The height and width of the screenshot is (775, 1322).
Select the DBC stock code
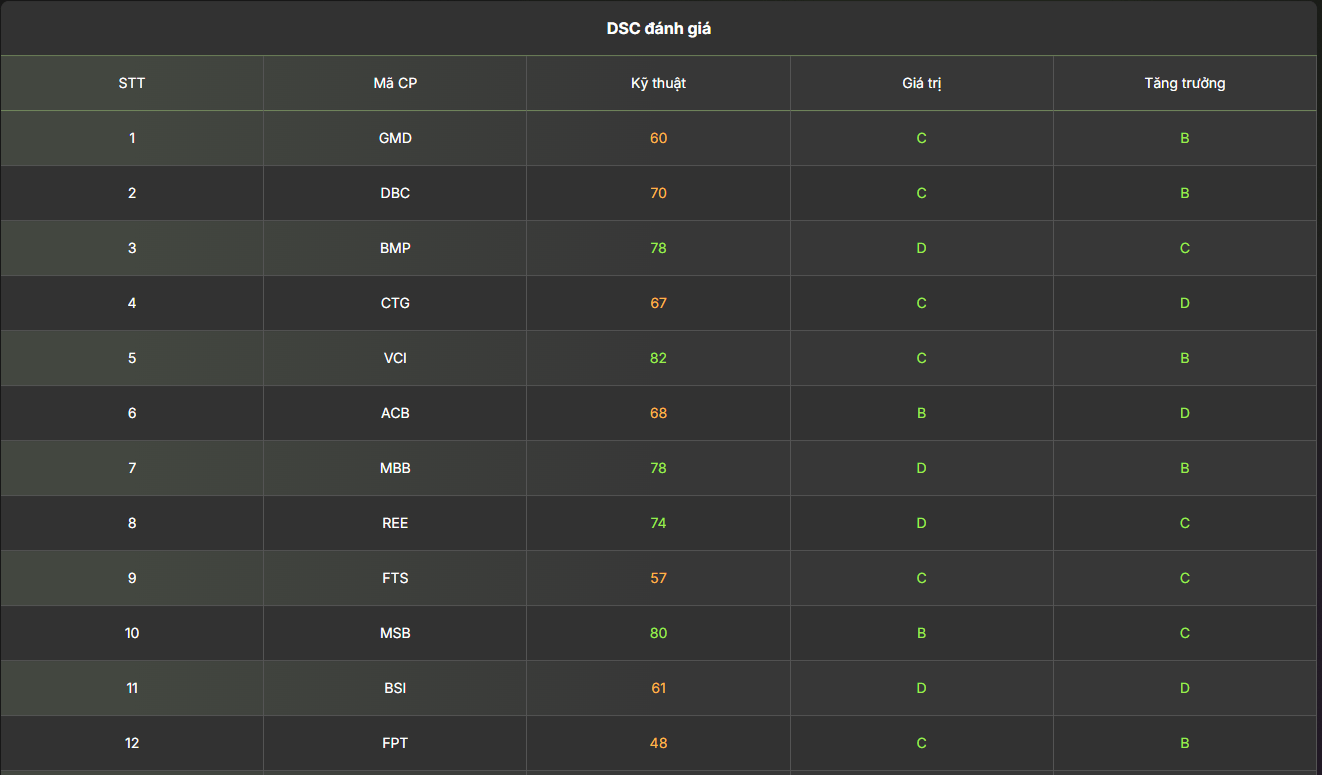pos(395,193)
